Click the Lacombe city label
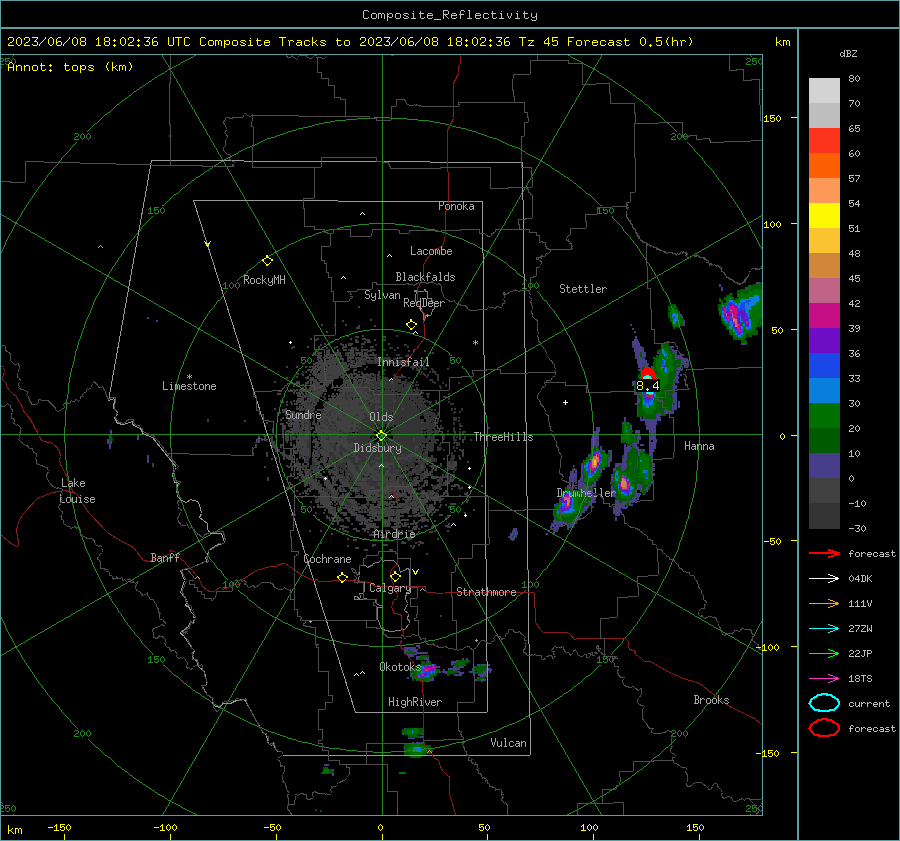This screenshot has width=900, height=841. pos(431,251)
